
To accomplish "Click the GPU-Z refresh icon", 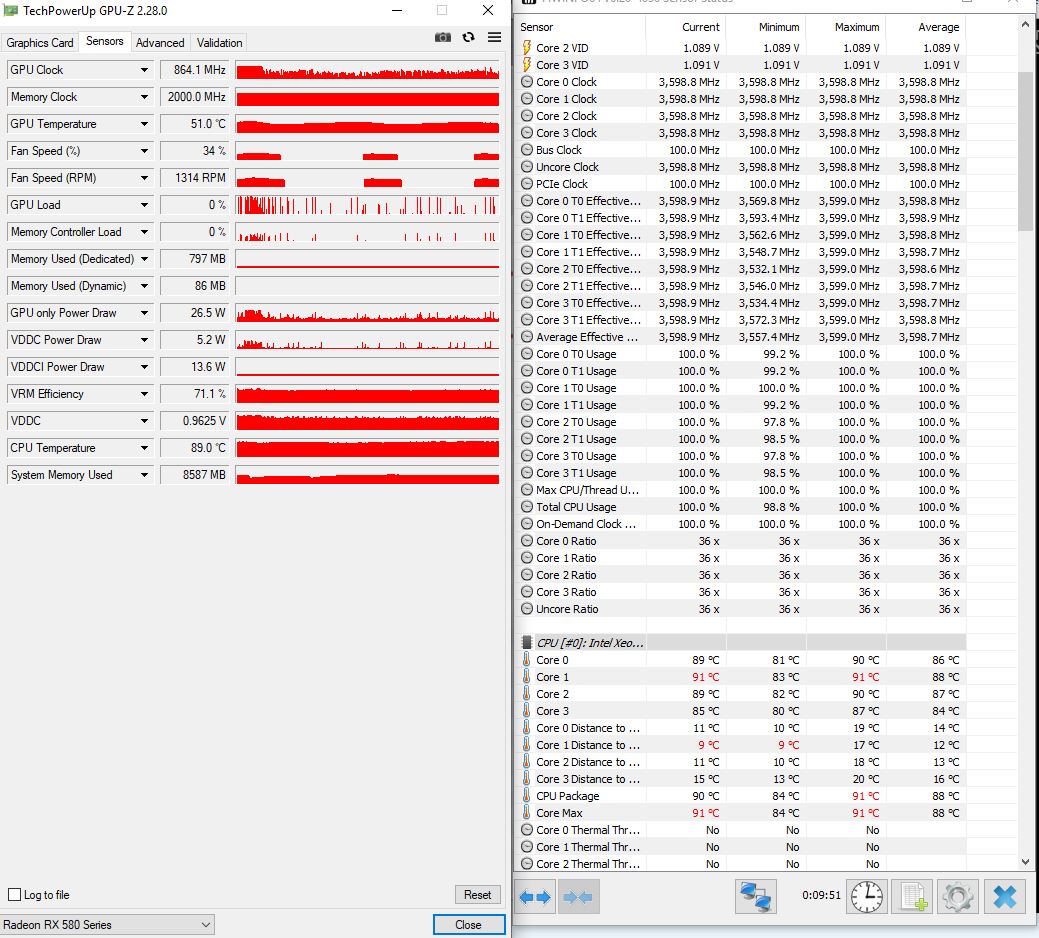I will pos(468,38).
